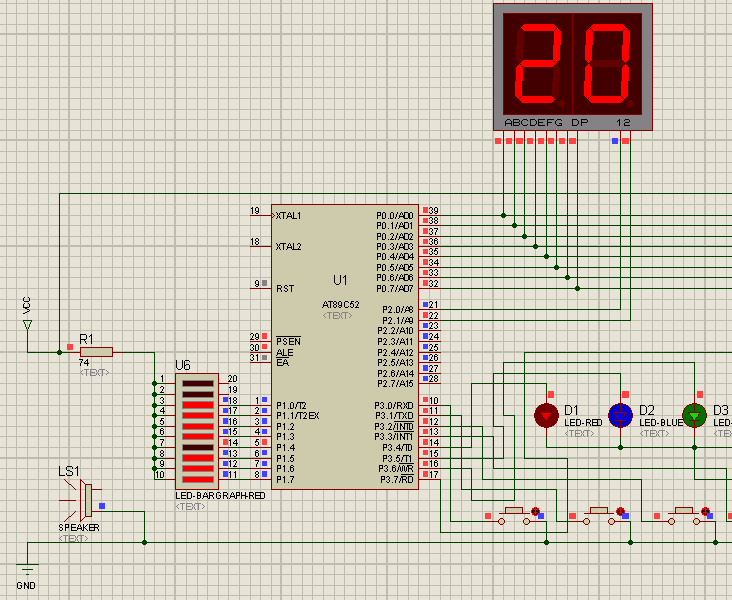The height and width of the screenshot is (600, 732).
Task: Click the P3.0/RXD pin label
Action: pos(394,405)
